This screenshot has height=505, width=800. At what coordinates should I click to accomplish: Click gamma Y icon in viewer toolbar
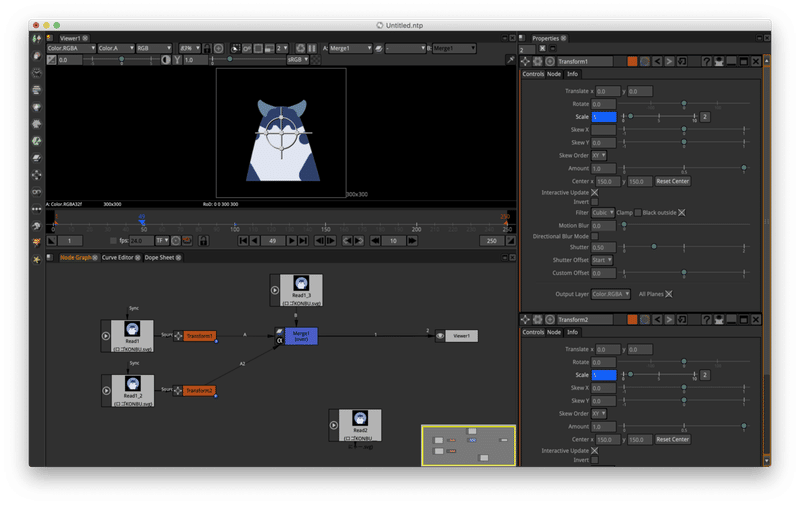coord(177,60)
